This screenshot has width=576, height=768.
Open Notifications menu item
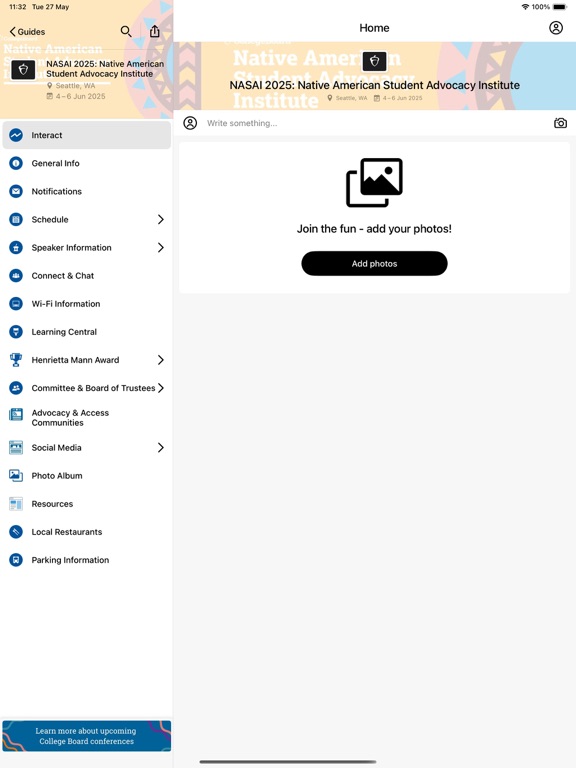tap(87, 192)
